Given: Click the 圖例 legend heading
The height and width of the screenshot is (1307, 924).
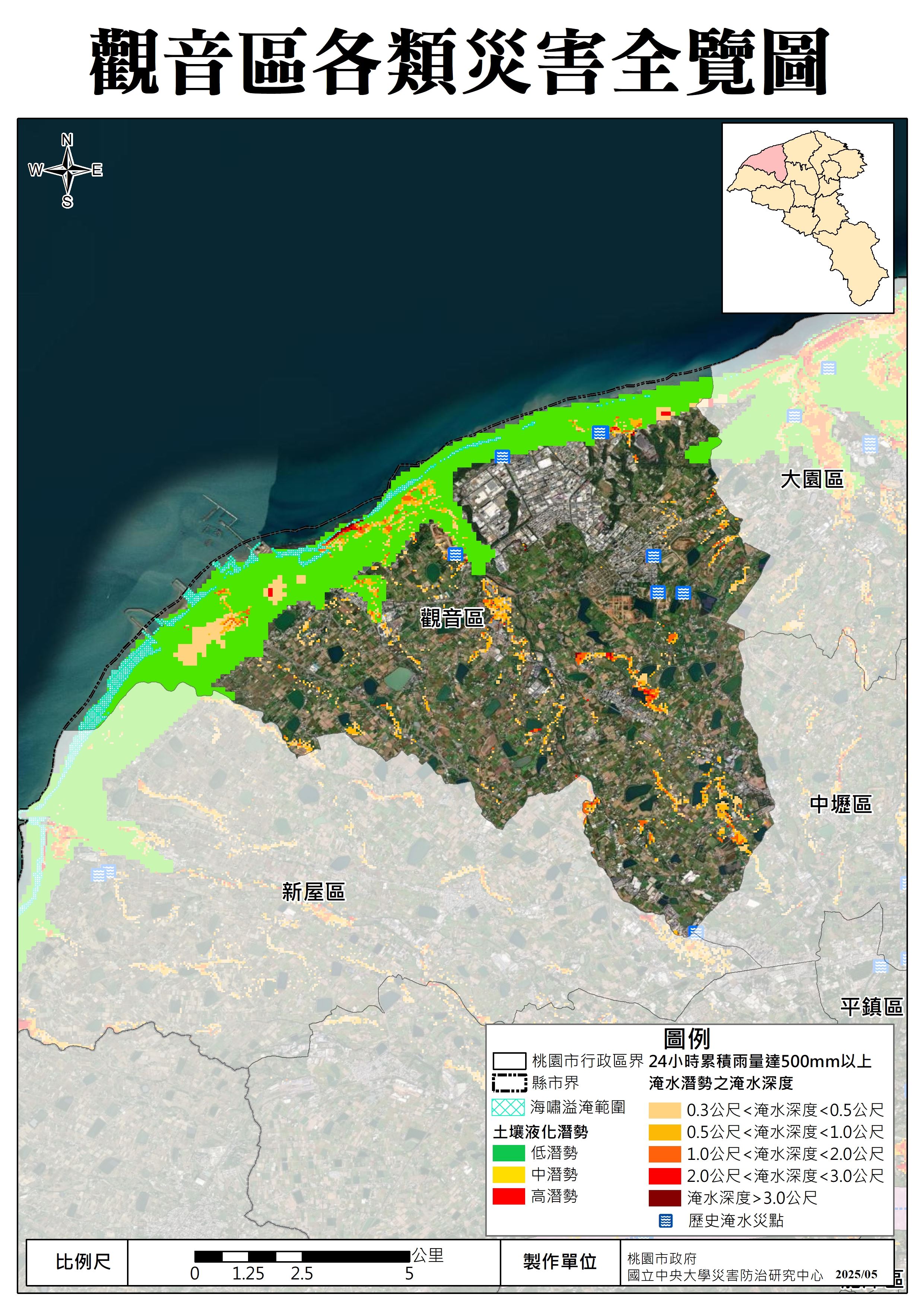Looking at the screenshot, I should (687, 1039).
